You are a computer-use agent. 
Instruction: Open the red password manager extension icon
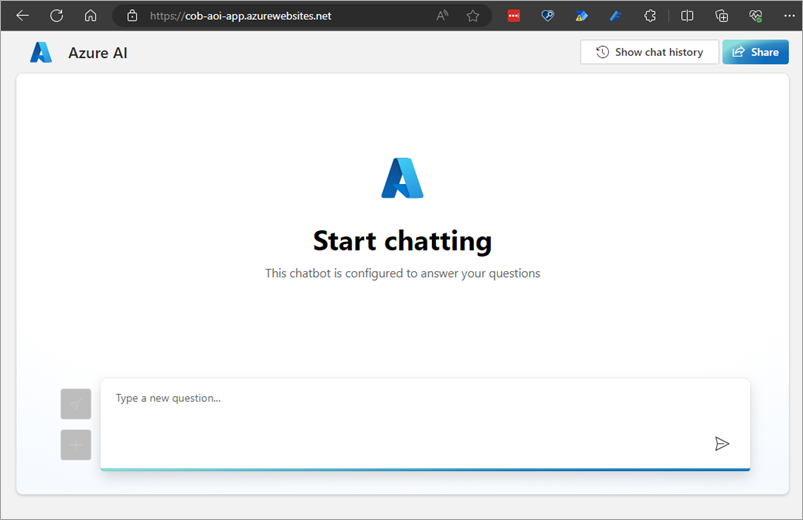514,16
